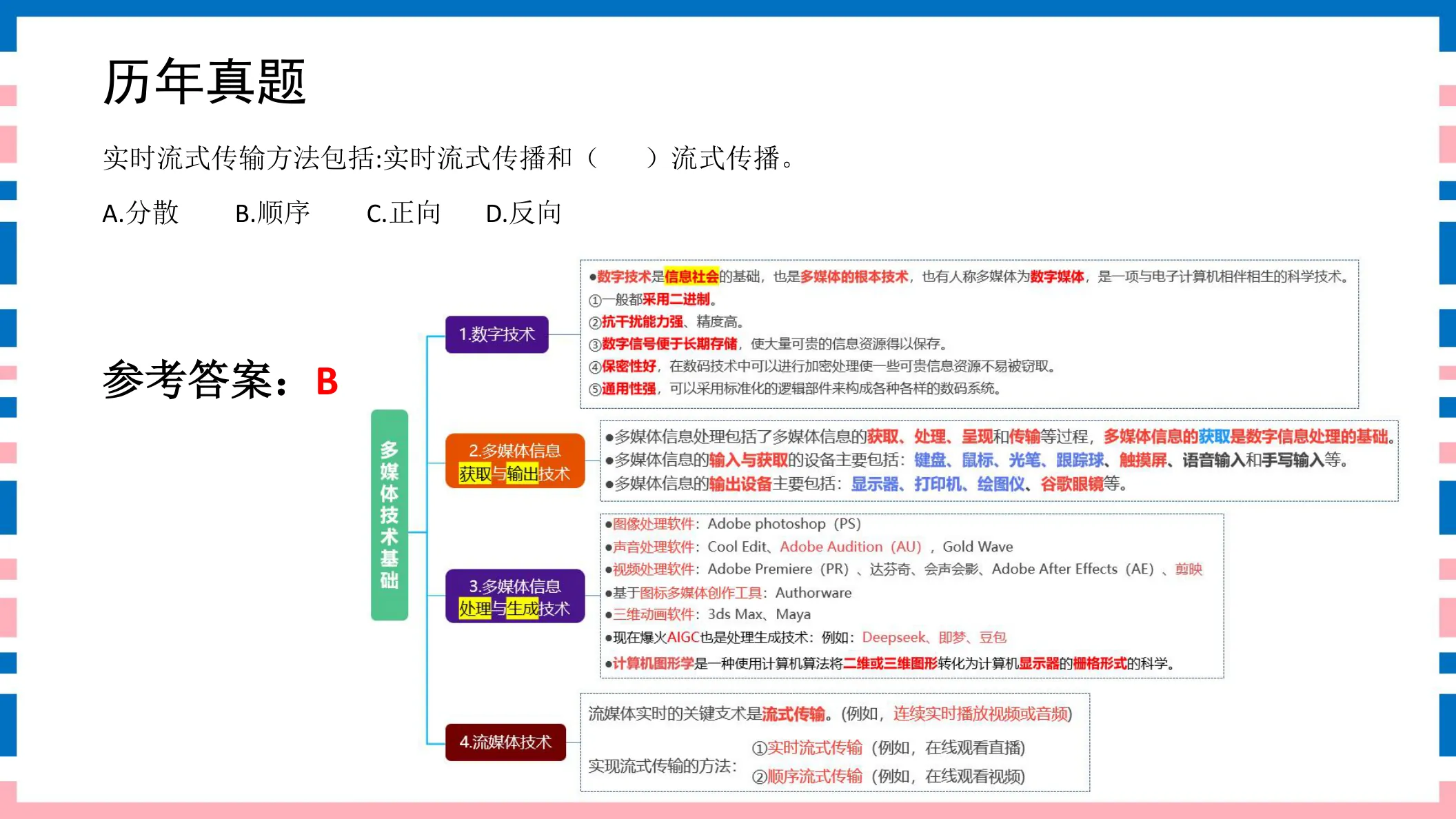
Task: Click 实现流式传输的方法 label
Action: 663,766
